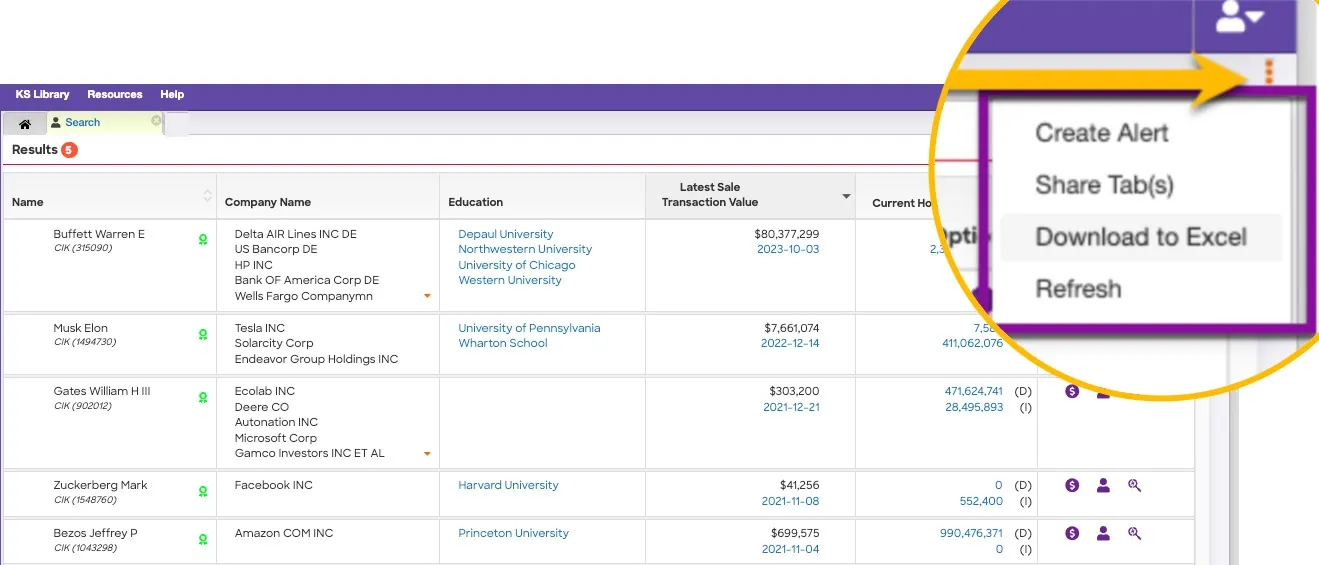The image size is (1319, 565).
Task: Open the University of Chicago link
Action: (x=517, y=265)
